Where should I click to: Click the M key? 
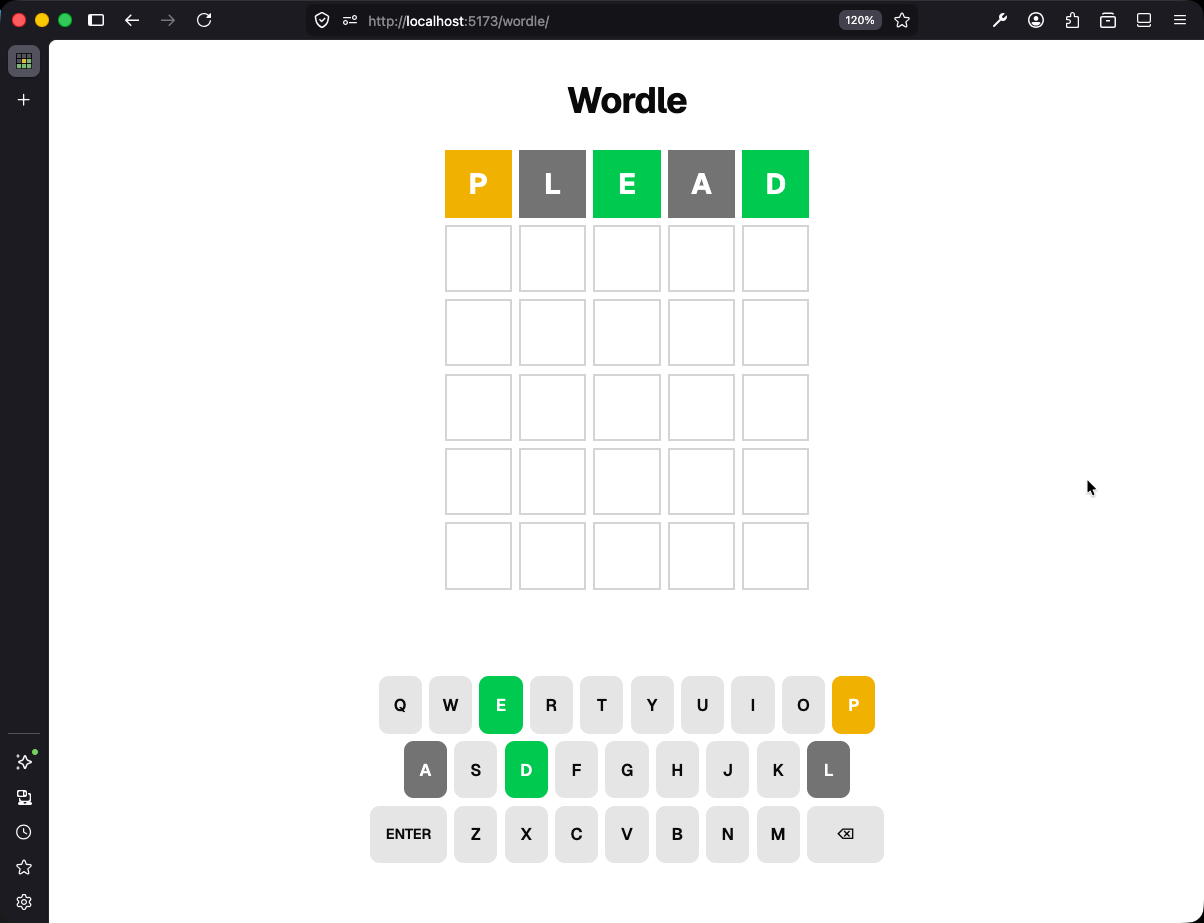(778, 834)
